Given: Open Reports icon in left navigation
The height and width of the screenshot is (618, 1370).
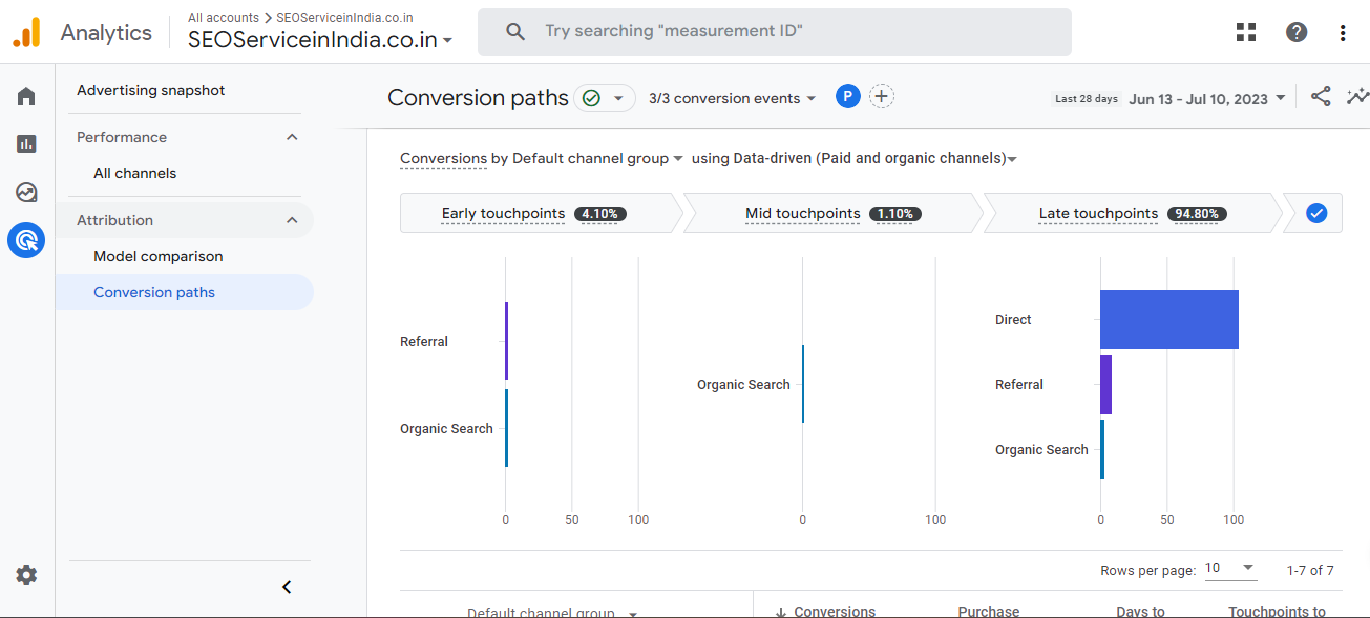Looking at the screenshot, I should pyautogui.click(x=27, y=144).
